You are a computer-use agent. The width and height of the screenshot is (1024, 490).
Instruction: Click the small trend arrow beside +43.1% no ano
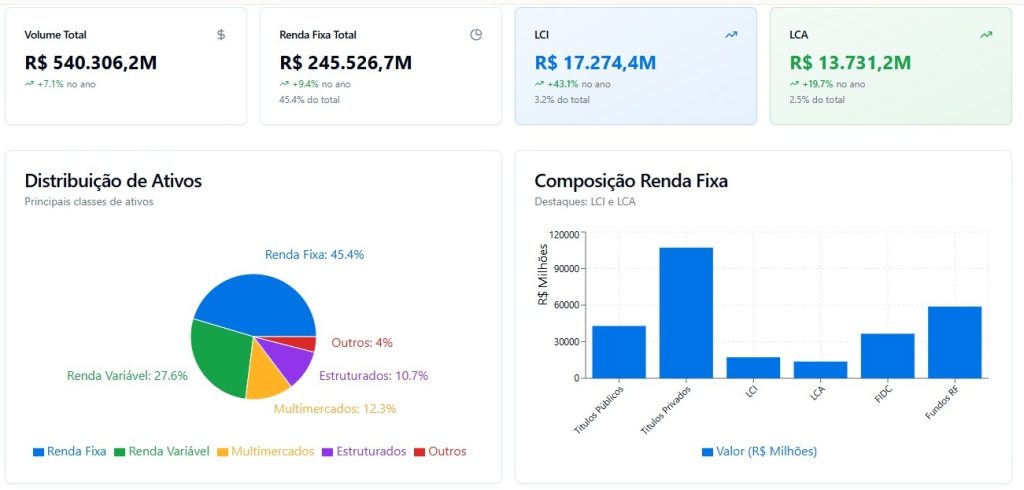point(539,84)
